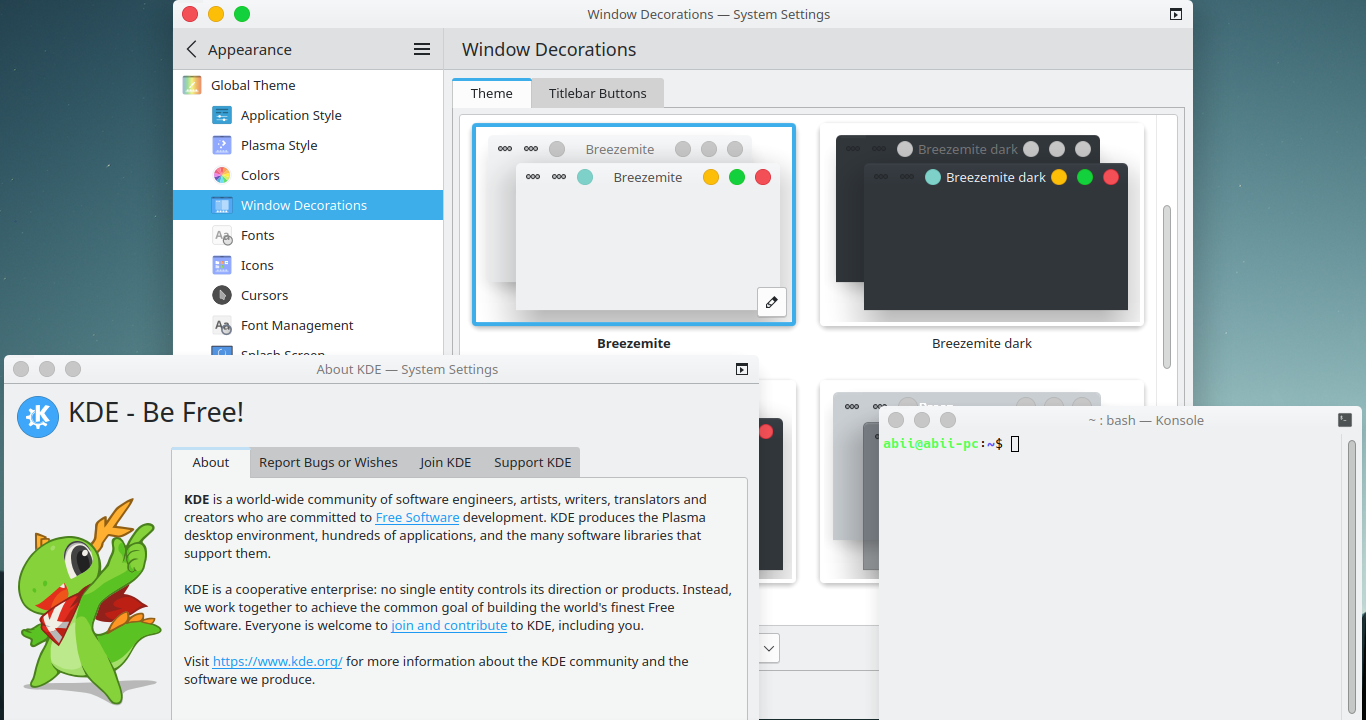Click About KDE titlebar app menu icon
1366x720 pixels.
[x=742, y=369]
